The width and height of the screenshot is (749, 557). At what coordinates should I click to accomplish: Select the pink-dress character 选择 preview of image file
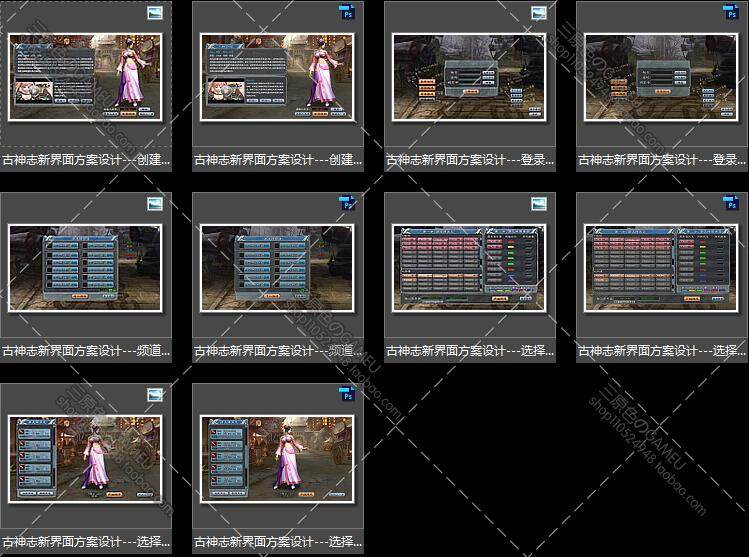[86, 459]
